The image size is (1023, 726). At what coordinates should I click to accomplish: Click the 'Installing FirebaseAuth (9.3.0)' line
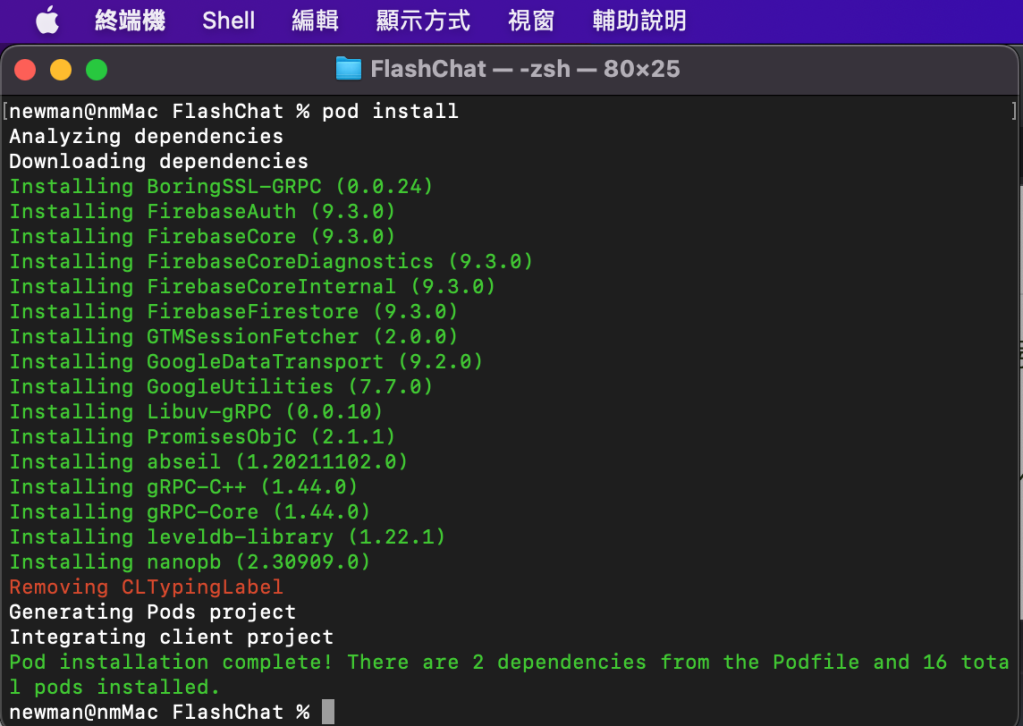(x=202, y=211)
